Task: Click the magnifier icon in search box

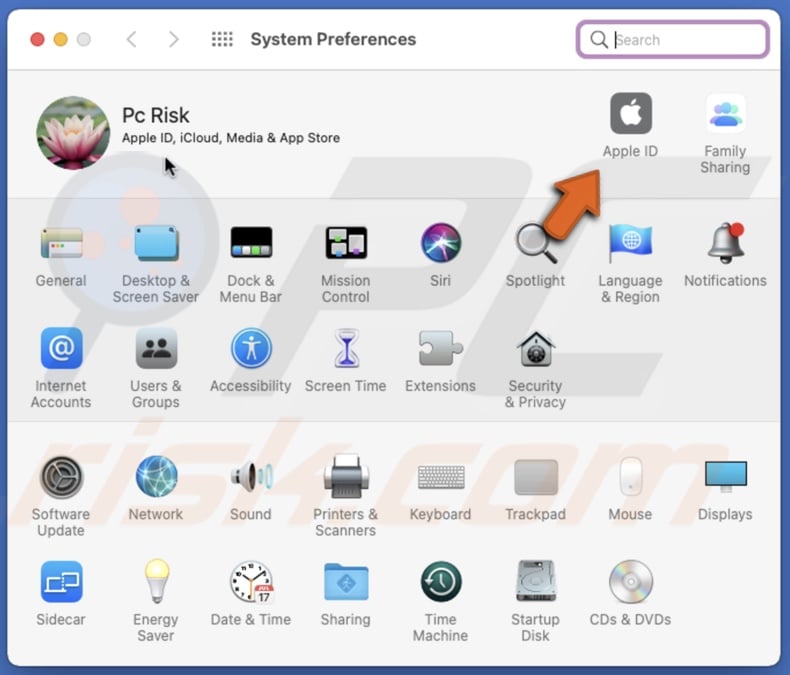Action: 599,39
